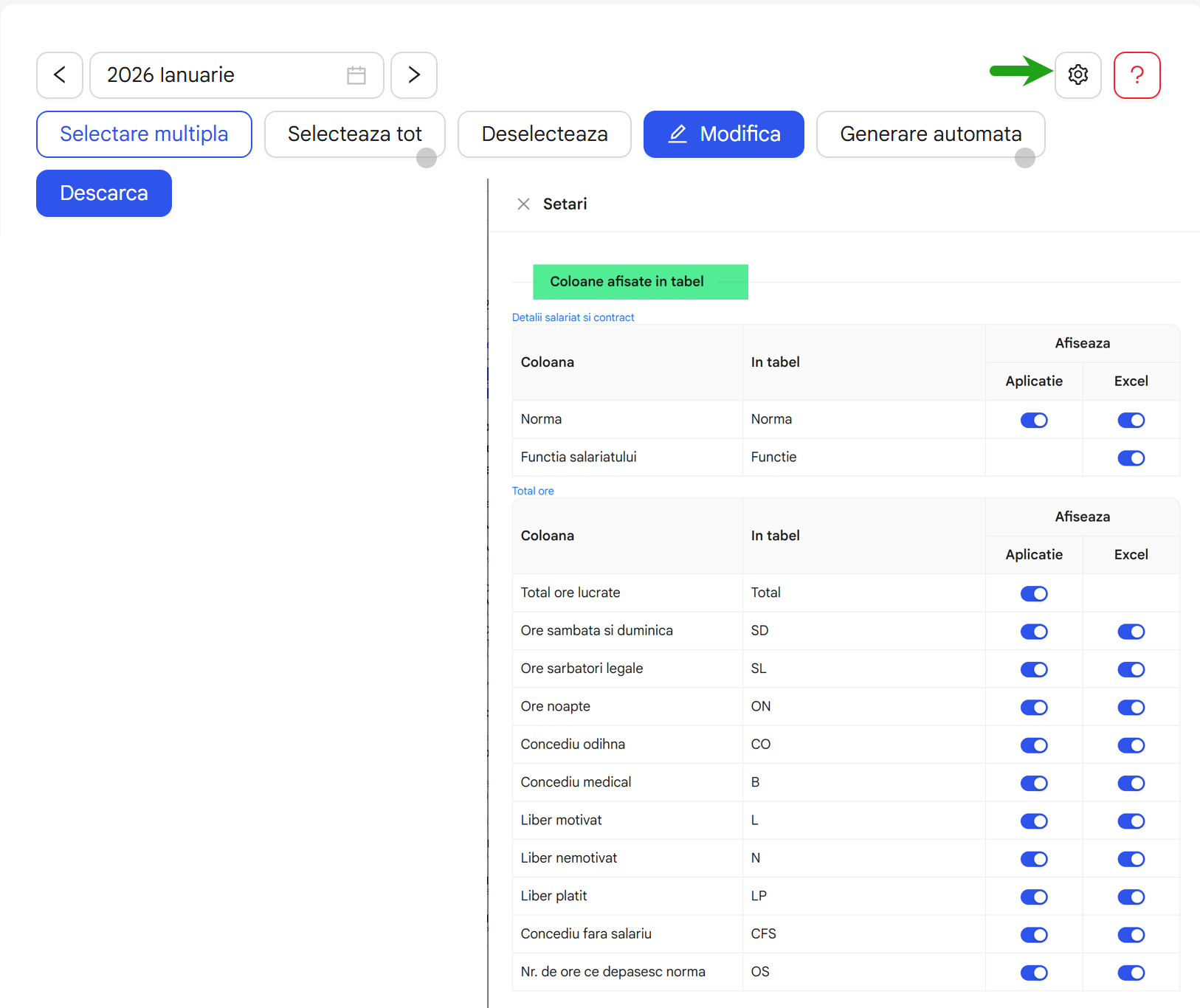Select the Coloane afisate in tabel tab

click(x=640, y=281)
